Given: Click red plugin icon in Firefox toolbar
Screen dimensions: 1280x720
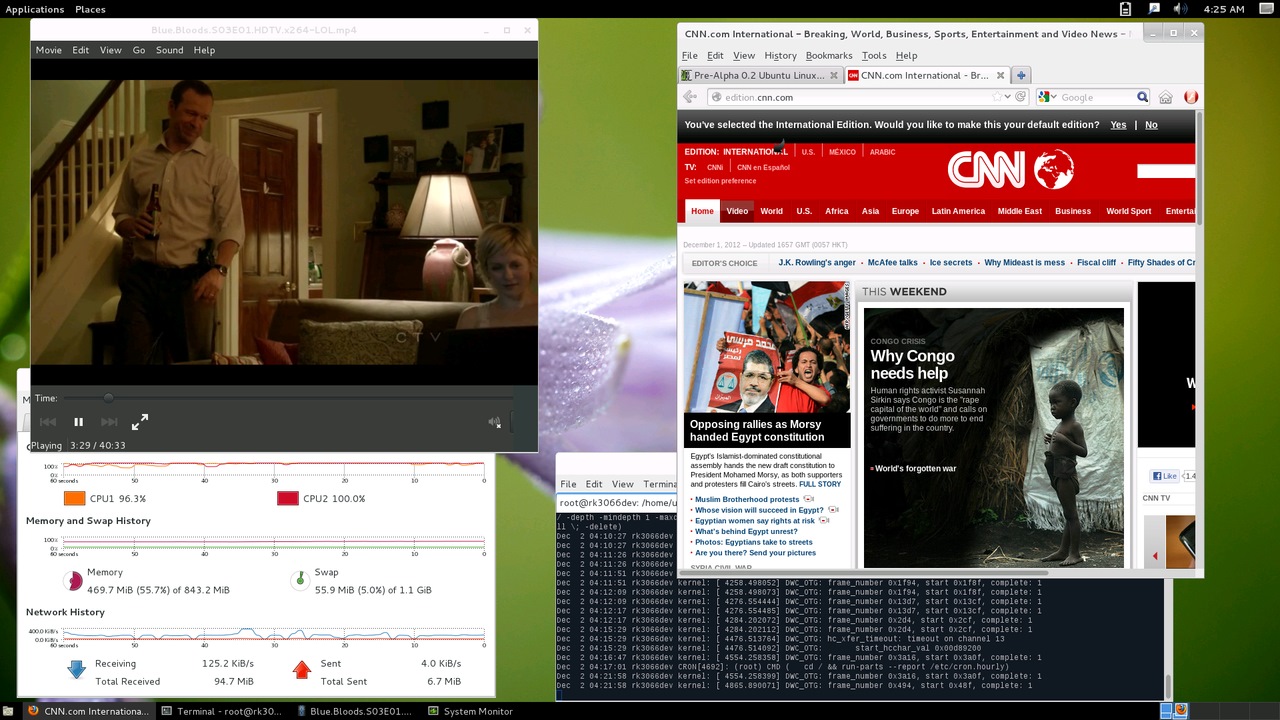Looking at the screenshot, I should [1190, 97].
